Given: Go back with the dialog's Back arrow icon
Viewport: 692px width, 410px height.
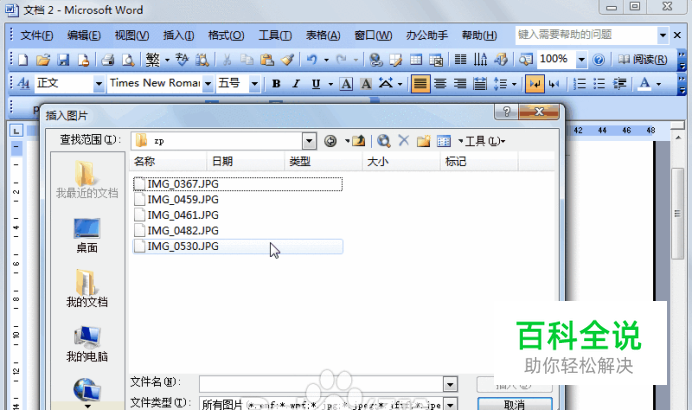Looking at the screenshot, I should click(x=331, y=141).
